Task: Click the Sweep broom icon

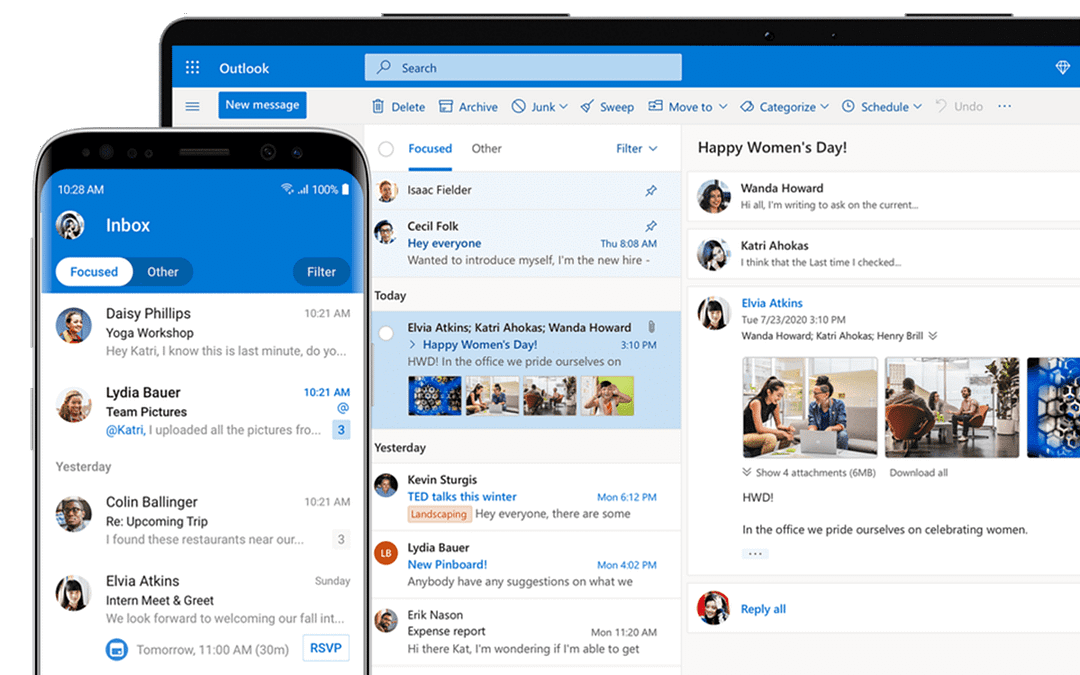Action: [587, 106]
